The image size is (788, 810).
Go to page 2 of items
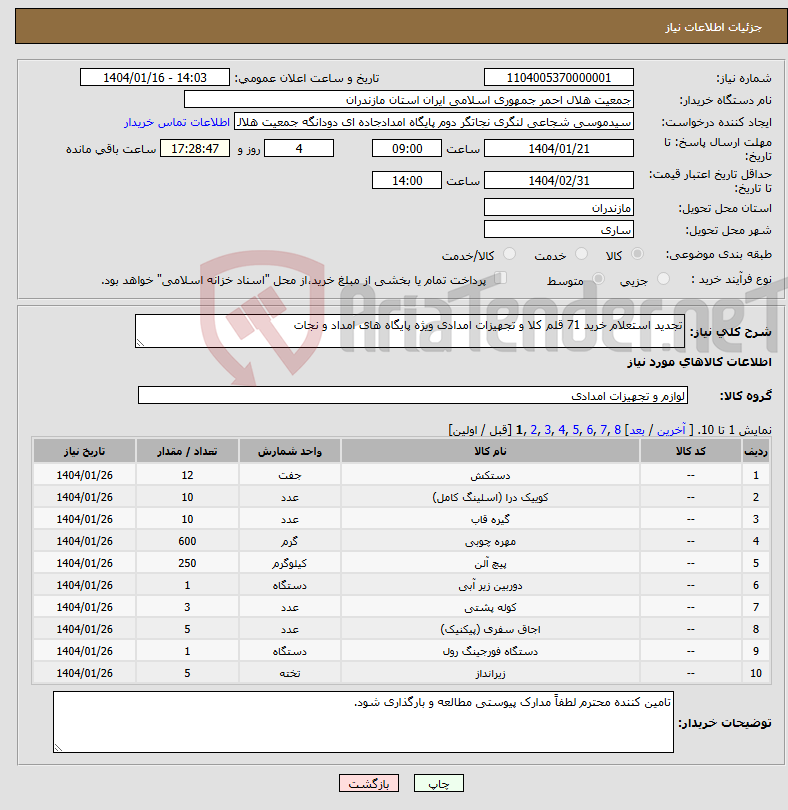coord(534,430)
